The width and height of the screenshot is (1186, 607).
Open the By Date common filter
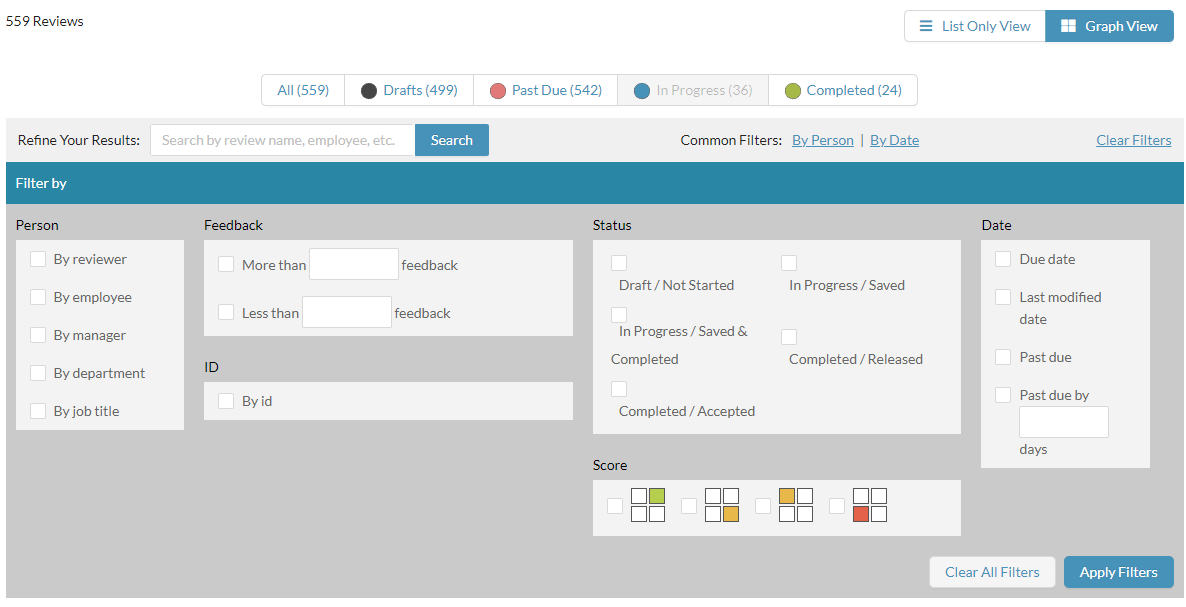(x=894, y=140)
